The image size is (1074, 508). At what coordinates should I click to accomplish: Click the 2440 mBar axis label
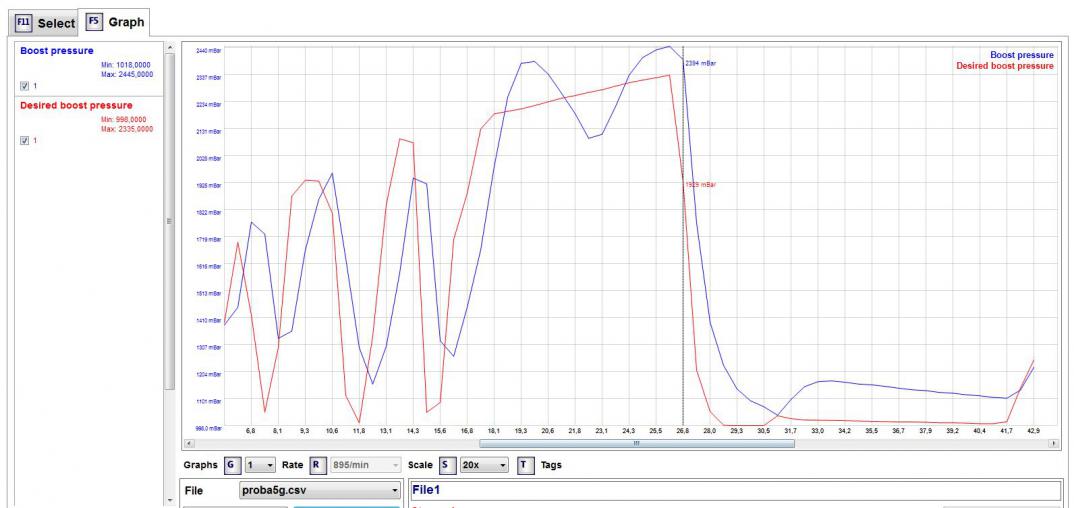(208, 51)
